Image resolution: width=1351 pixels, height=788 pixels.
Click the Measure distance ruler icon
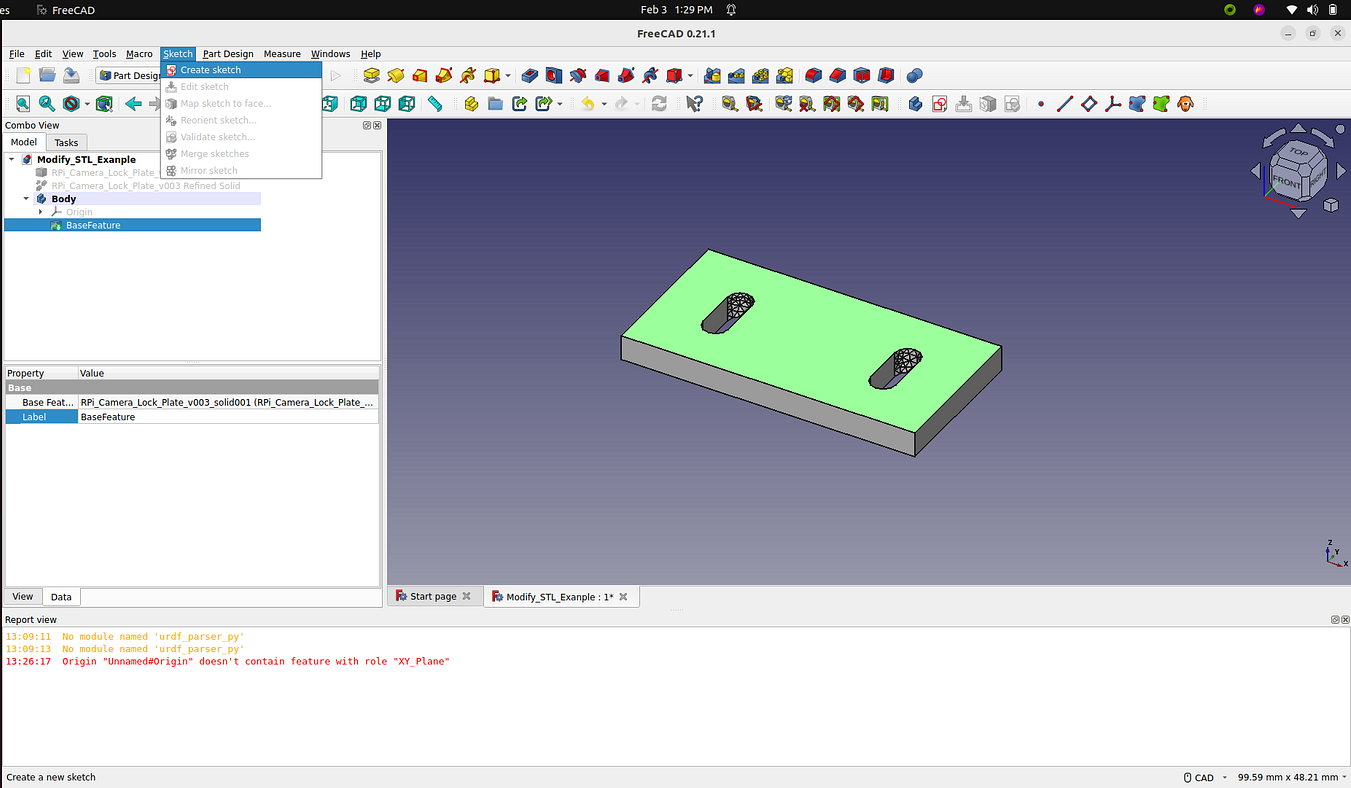coord(435,103)
